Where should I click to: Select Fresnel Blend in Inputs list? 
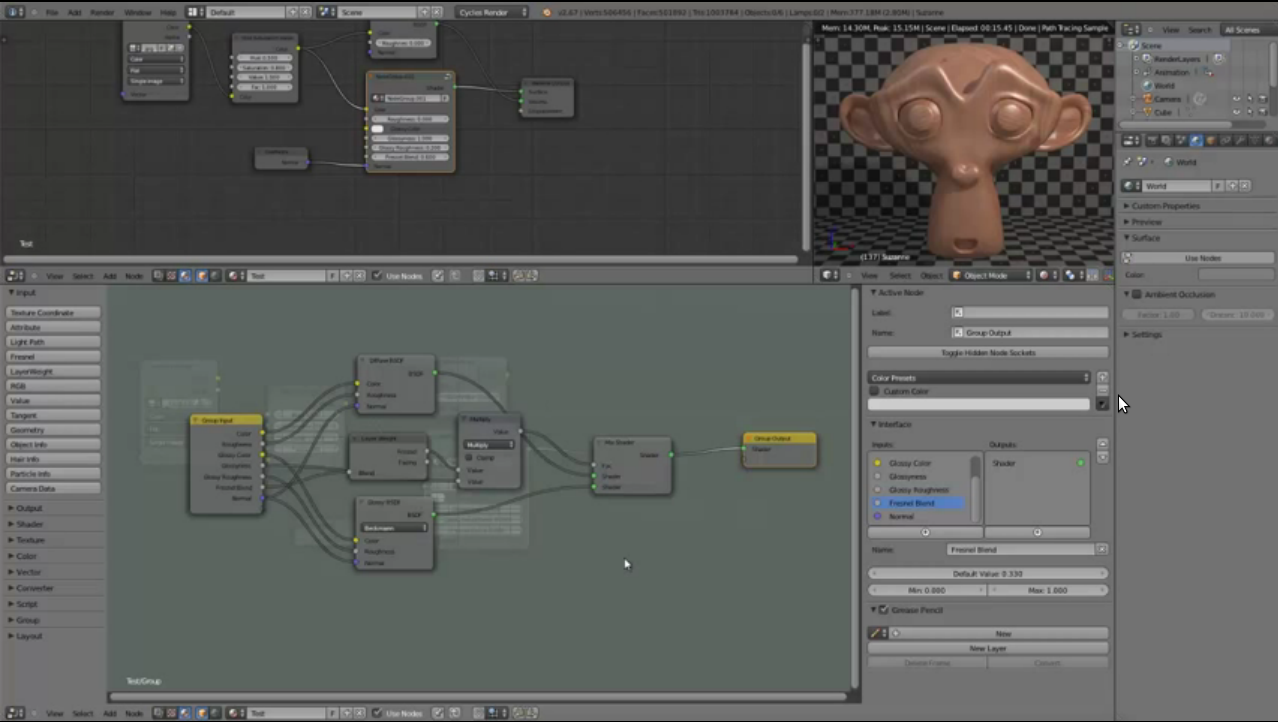pos(918,503)
